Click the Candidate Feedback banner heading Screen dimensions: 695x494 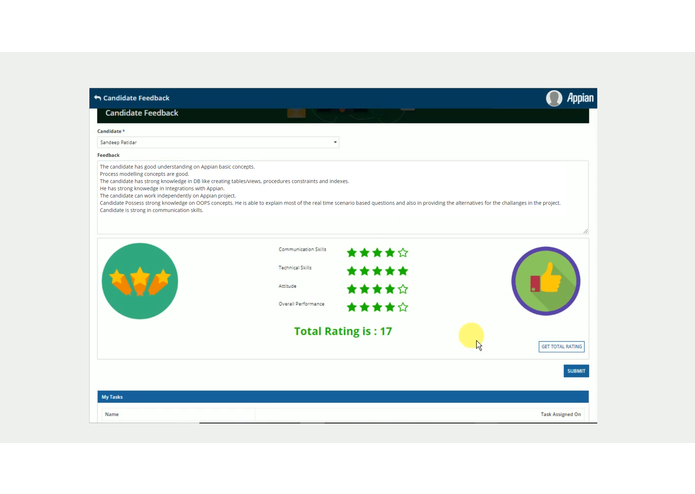coord(142,113)
